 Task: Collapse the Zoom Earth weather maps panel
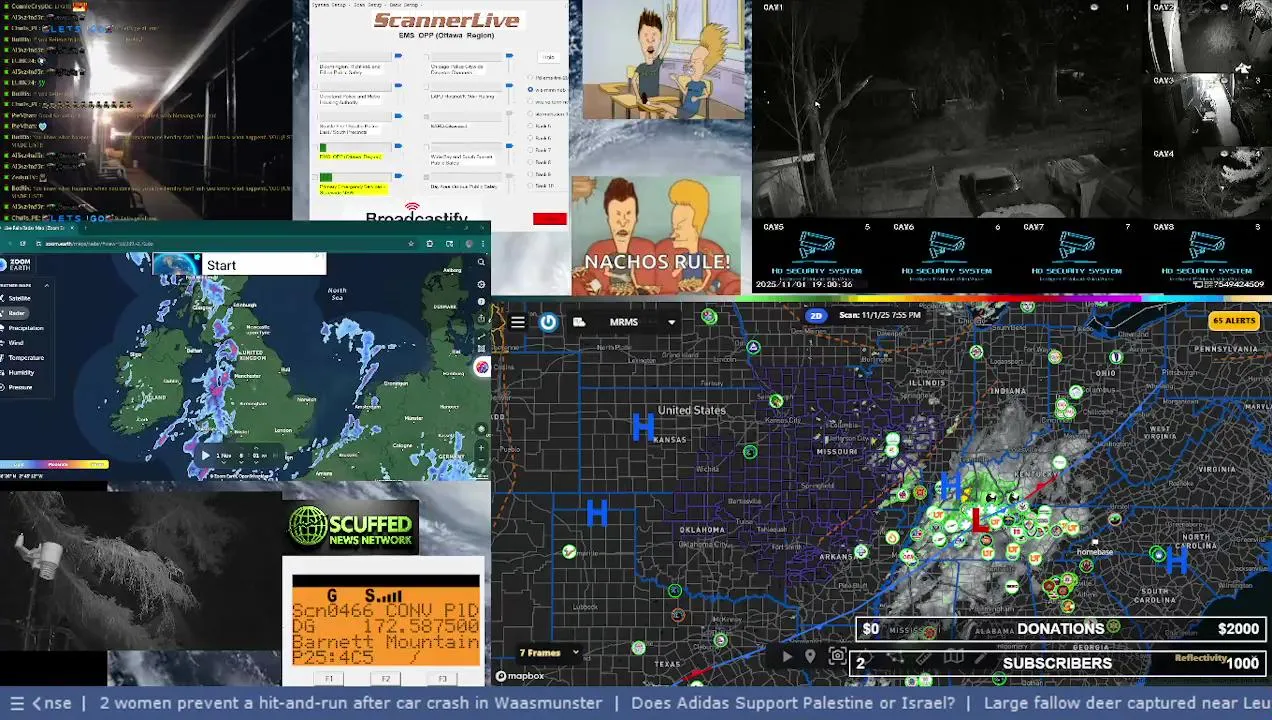click(x=47, y=285)
